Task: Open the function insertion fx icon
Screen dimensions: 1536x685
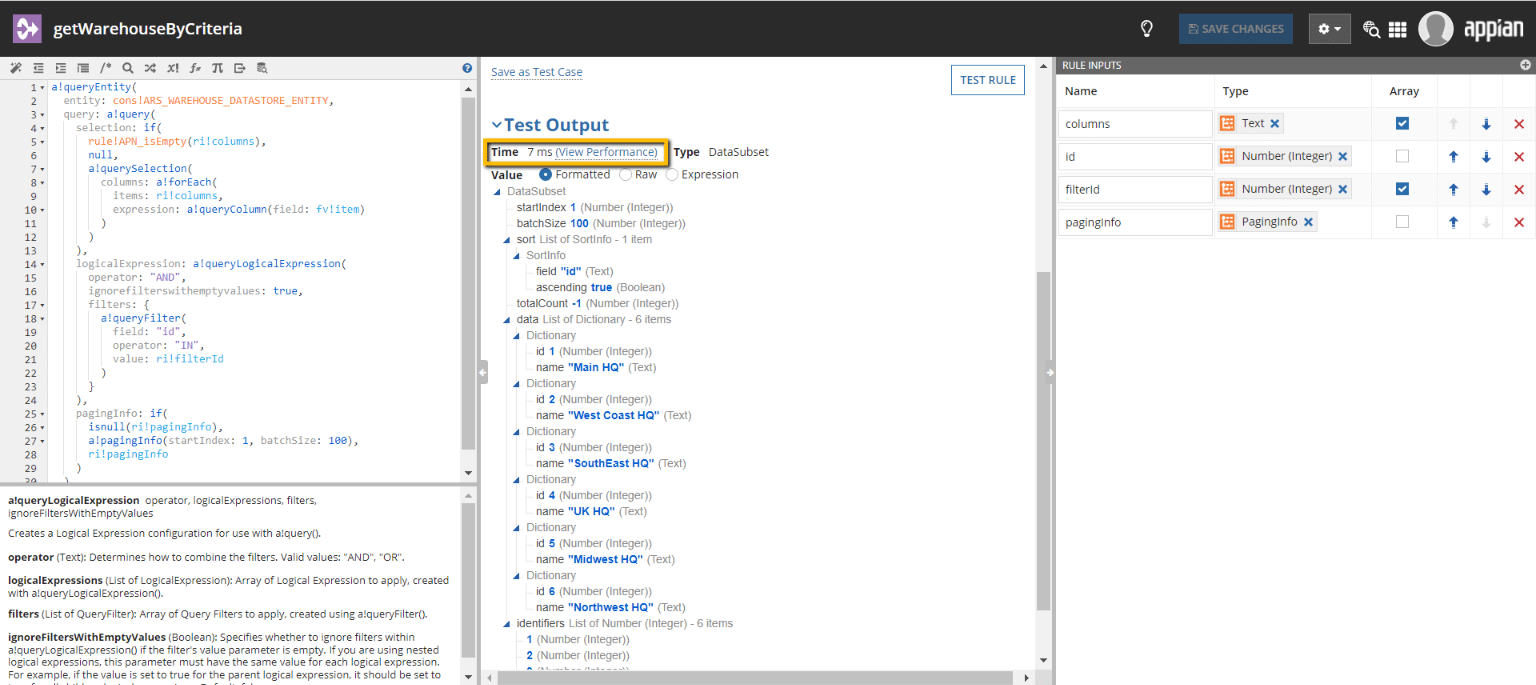Action: point(195,68)
